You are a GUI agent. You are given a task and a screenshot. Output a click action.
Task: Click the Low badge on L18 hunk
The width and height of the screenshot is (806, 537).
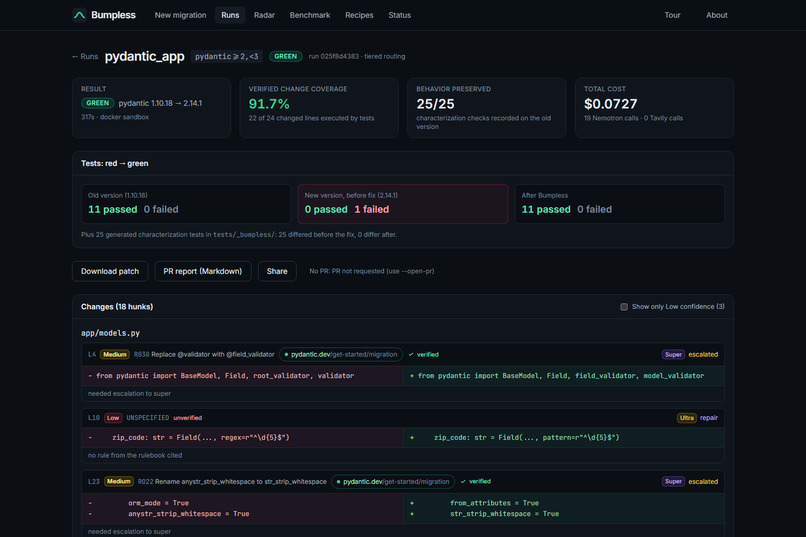click(x=113, y=418)
